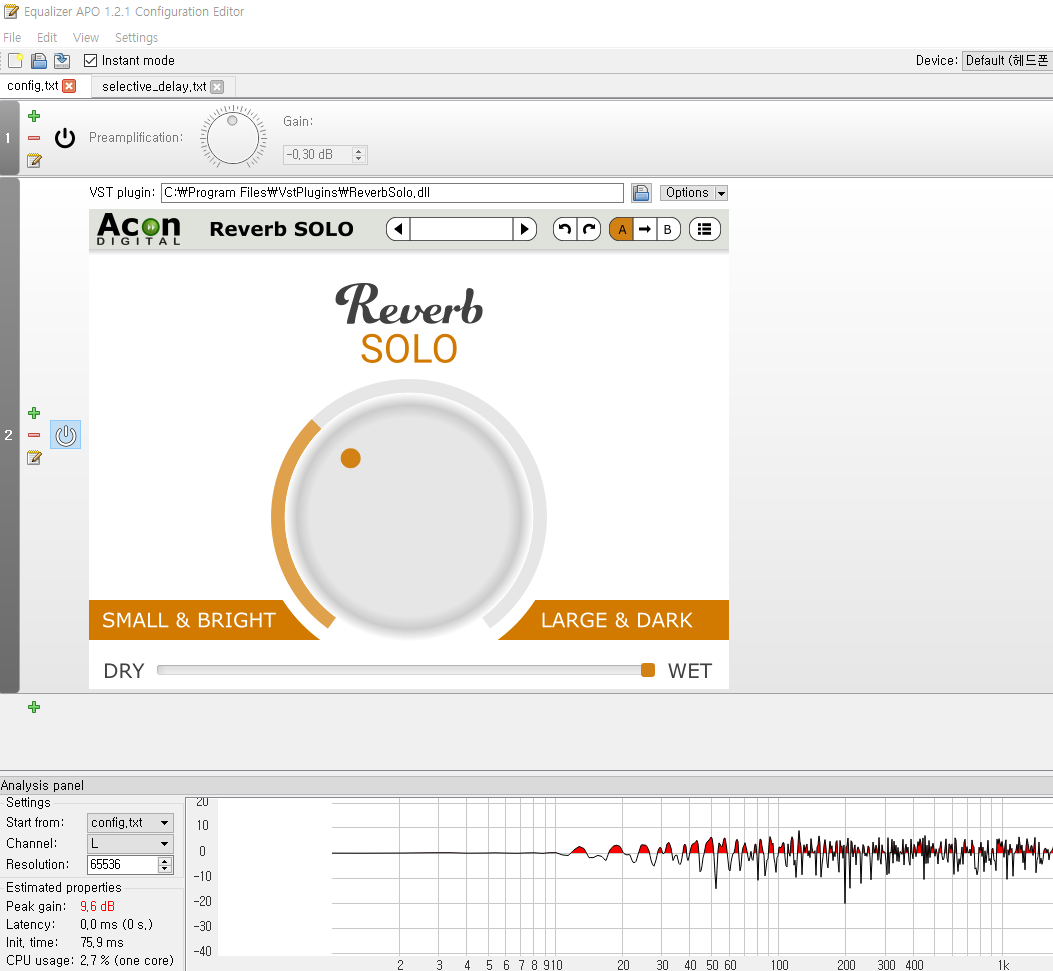Increase Gain with the up arrow

359,150
